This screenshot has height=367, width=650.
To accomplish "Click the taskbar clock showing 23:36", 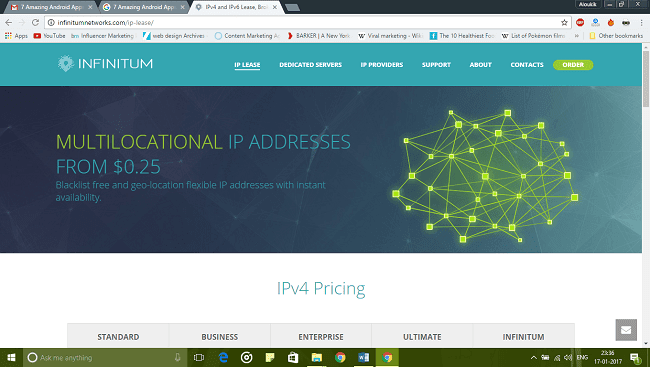I will [608, 357].
